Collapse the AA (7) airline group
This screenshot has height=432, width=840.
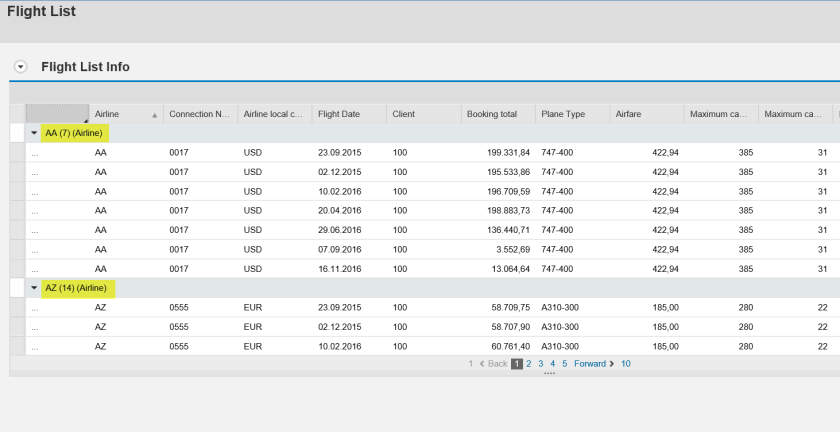coord(35,133)
